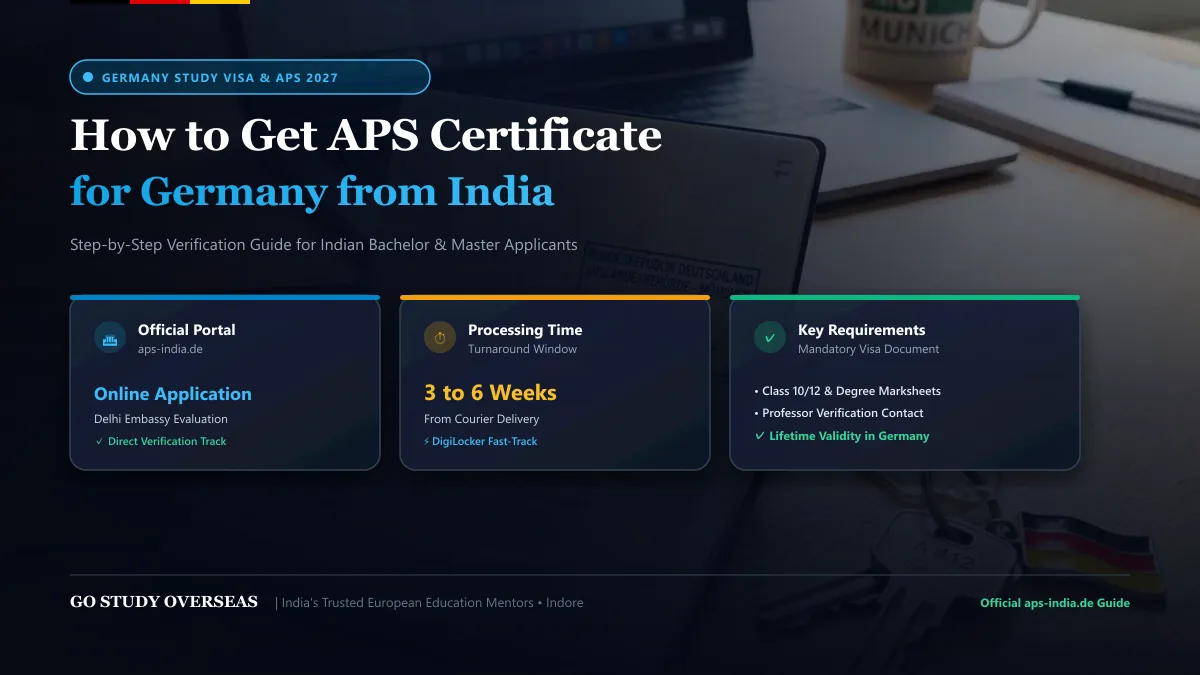
Task: Click 'Mandatory Visa Document' subtitle
Action: pos(869,349)
